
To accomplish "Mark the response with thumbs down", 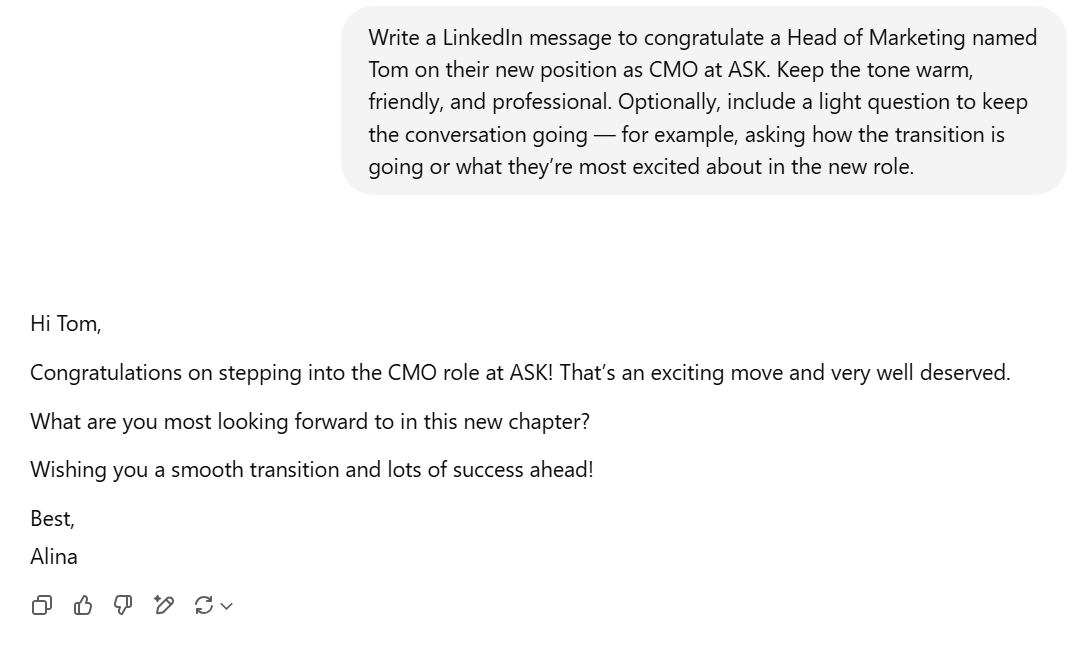I will coord(123,606).
